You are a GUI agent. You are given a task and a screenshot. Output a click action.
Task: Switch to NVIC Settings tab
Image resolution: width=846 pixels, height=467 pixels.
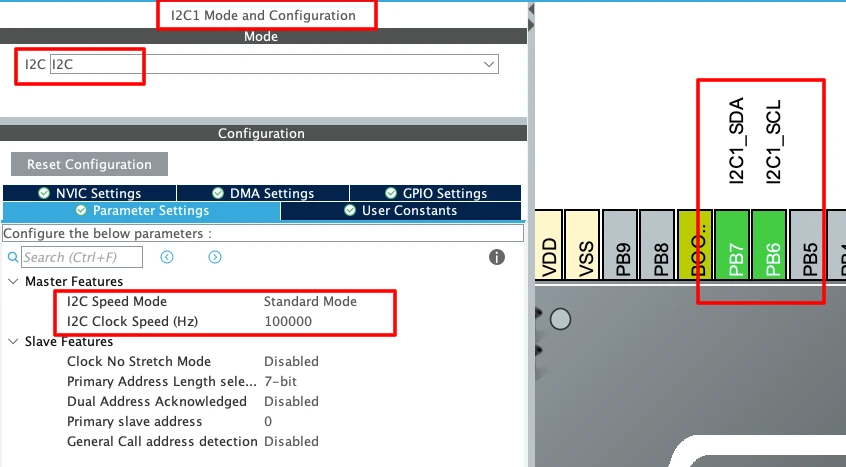tap(89, 193)
